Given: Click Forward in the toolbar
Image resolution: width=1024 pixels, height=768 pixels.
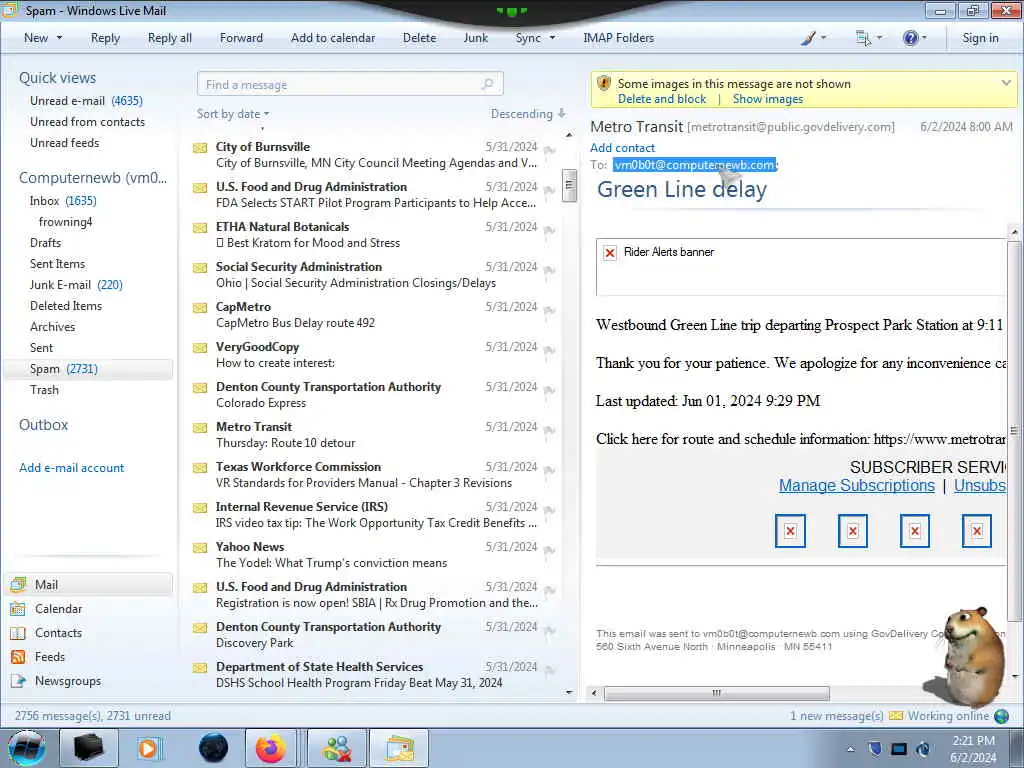Looking at the screenshot, I should (241, 38).
